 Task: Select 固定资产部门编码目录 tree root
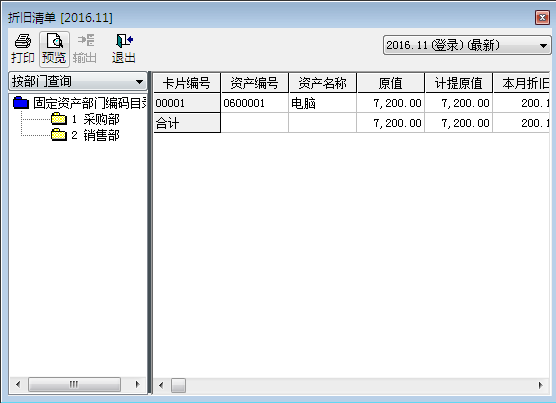click(x=90, y=103)
